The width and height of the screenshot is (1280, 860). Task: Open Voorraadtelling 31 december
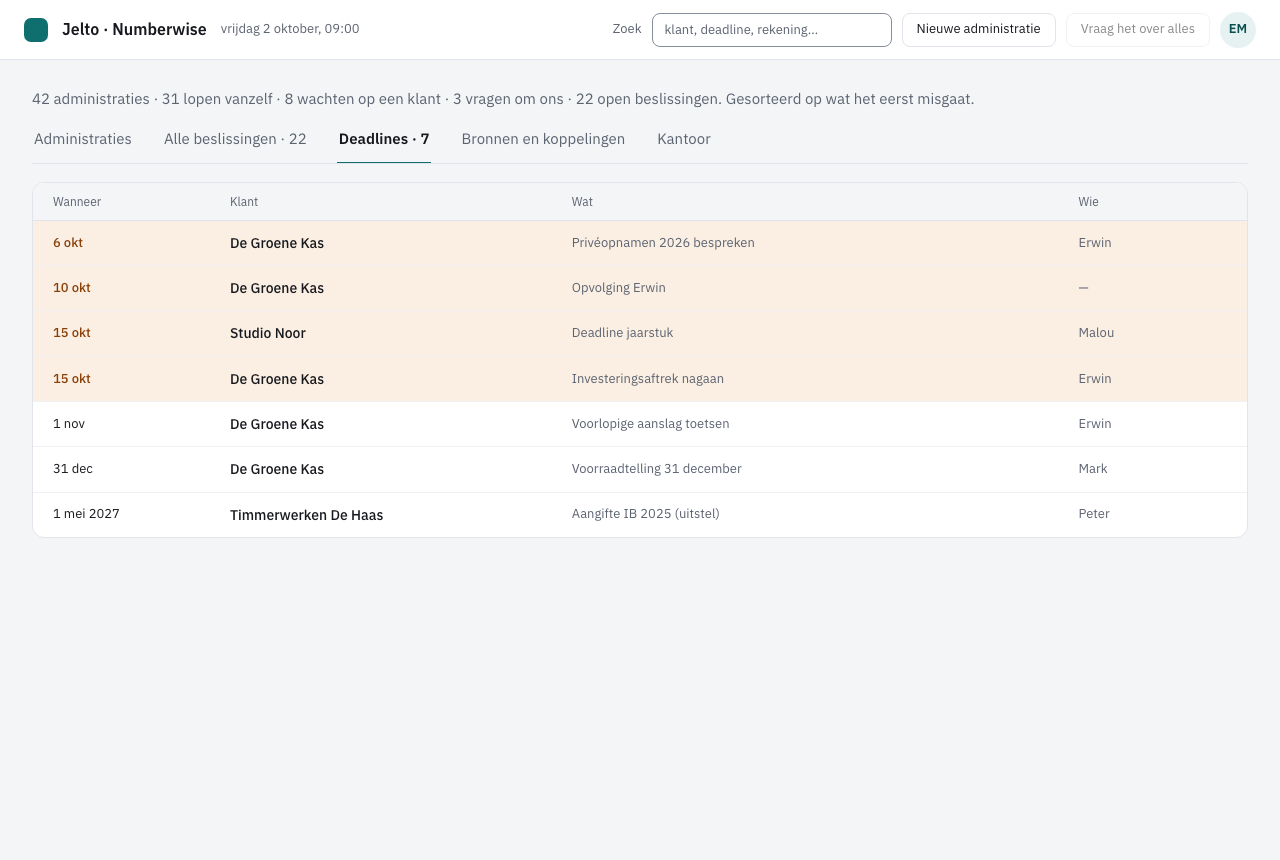pos(657,469)
